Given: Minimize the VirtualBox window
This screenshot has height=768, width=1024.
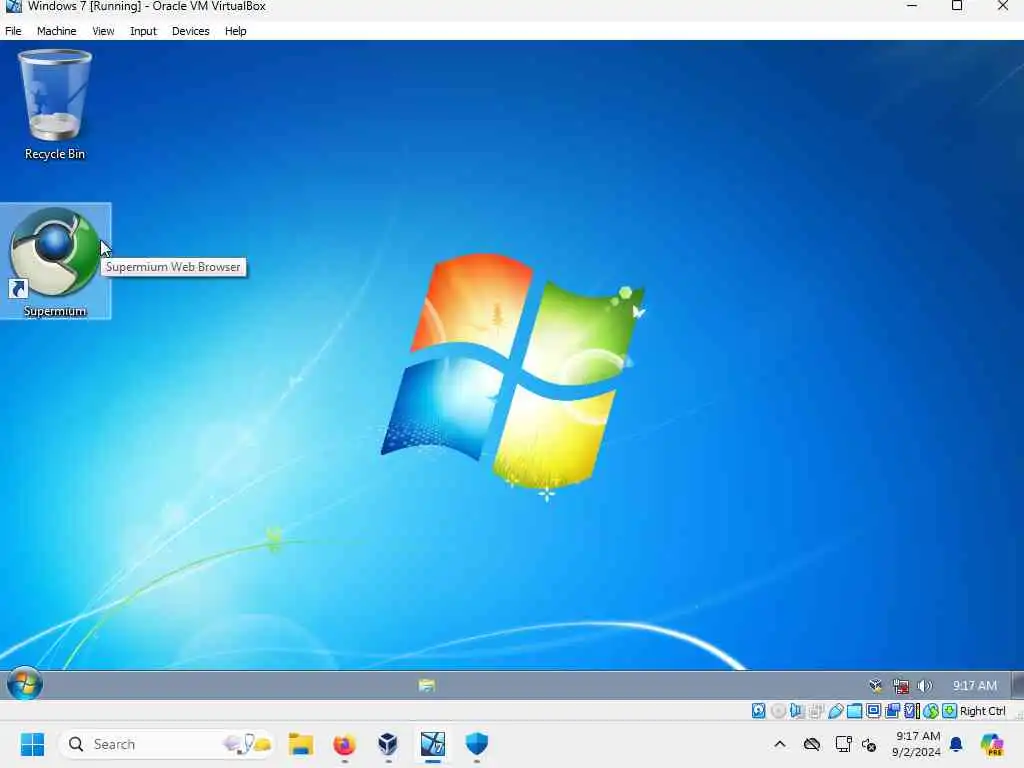Looking at the screenshot, I should point(912,6).
